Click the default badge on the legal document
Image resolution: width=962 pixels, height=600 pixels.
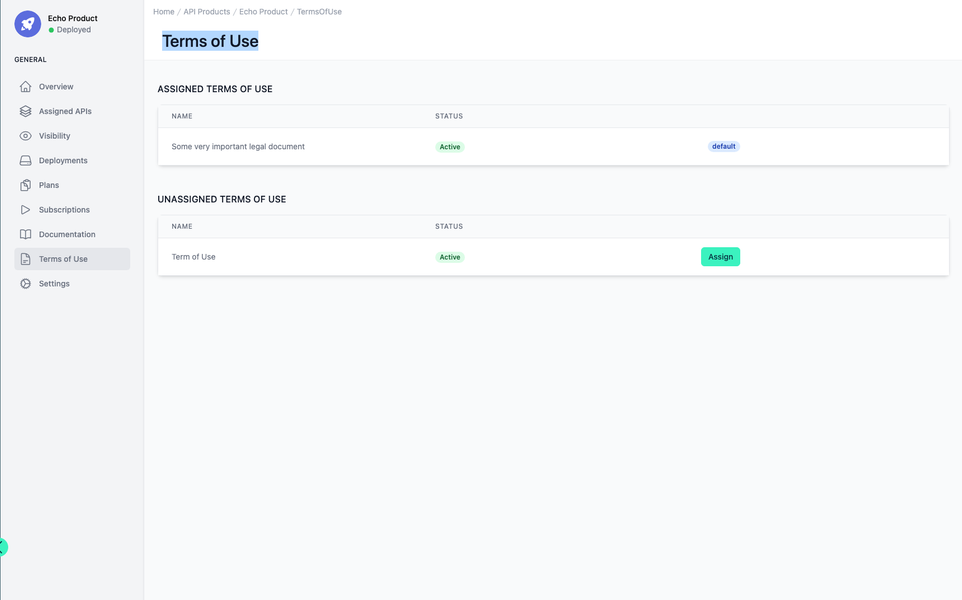pyautogui.click(x=723, y=146)
